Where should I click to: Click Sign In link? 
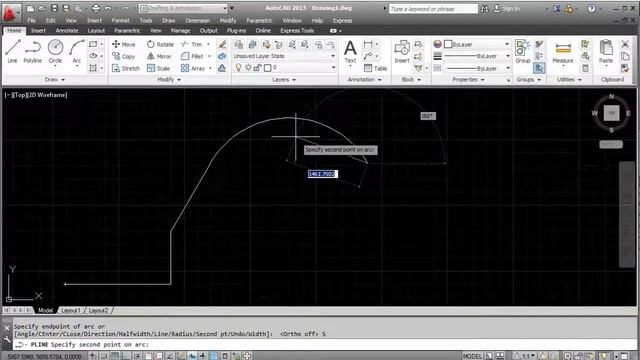[511, 8]
